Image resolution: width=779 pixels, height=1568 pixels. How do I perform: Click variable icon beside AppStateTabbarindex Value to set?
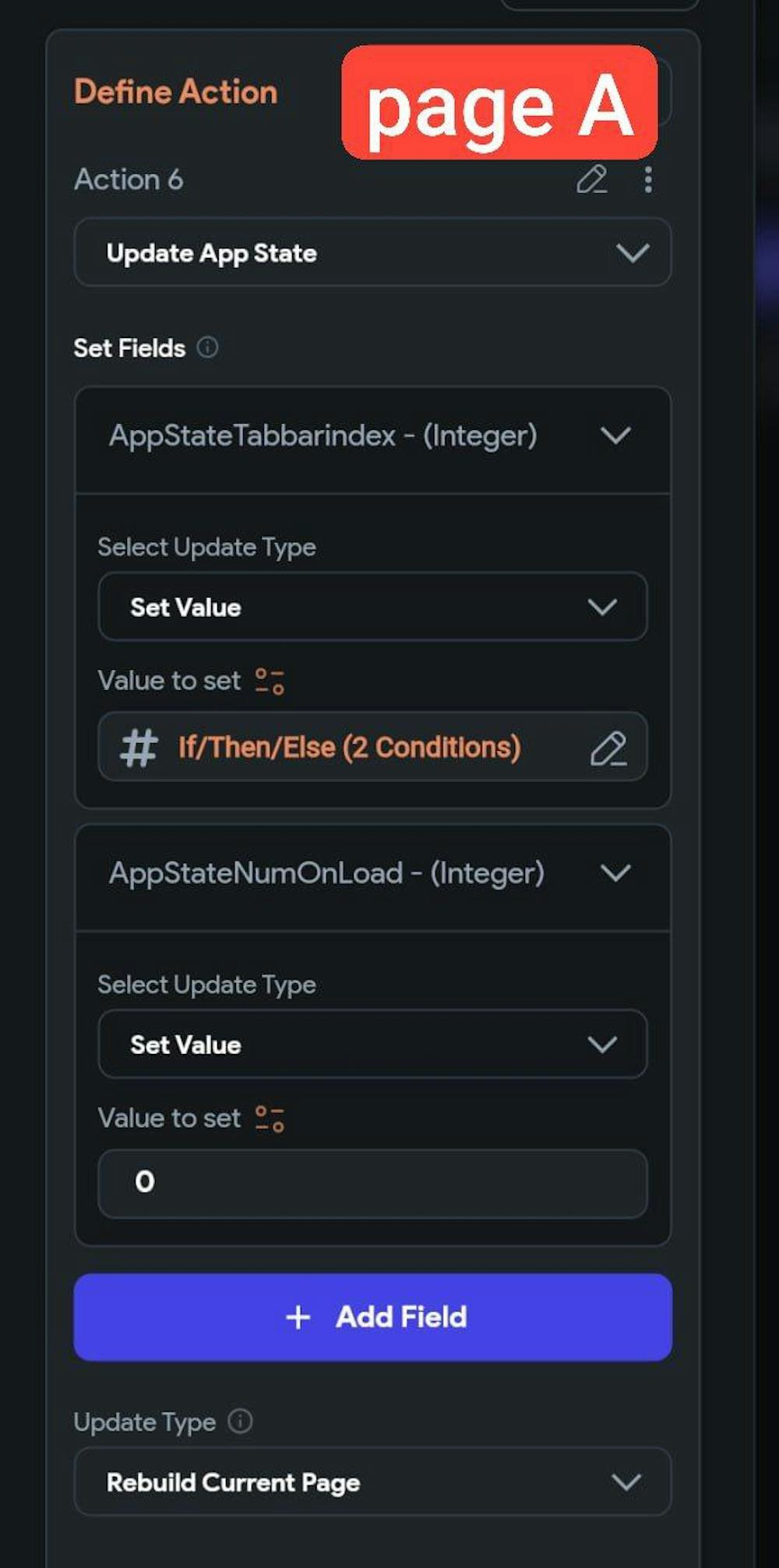pos(270,681)
